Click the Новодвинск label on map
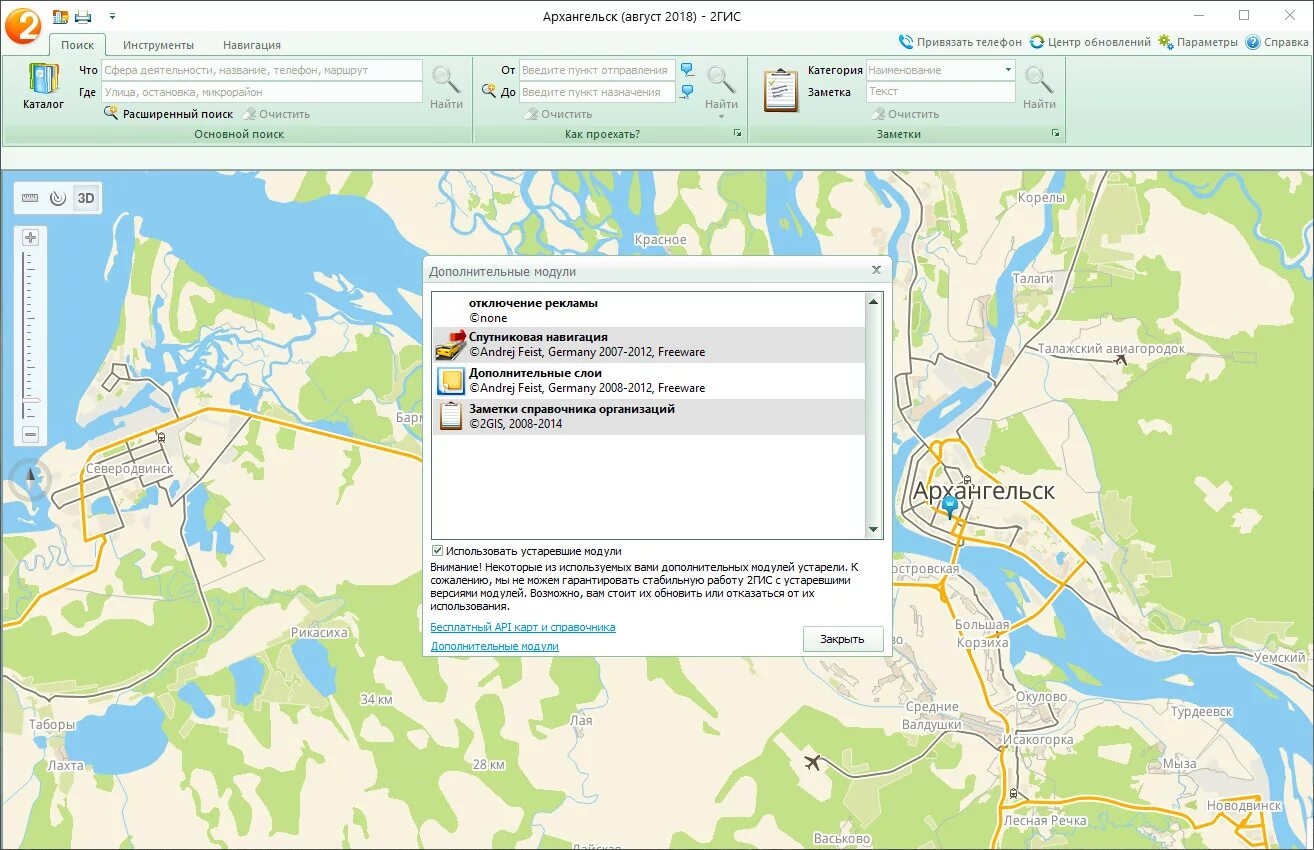This screenshot has height=850, width=1314. [x=1244, y=805]
